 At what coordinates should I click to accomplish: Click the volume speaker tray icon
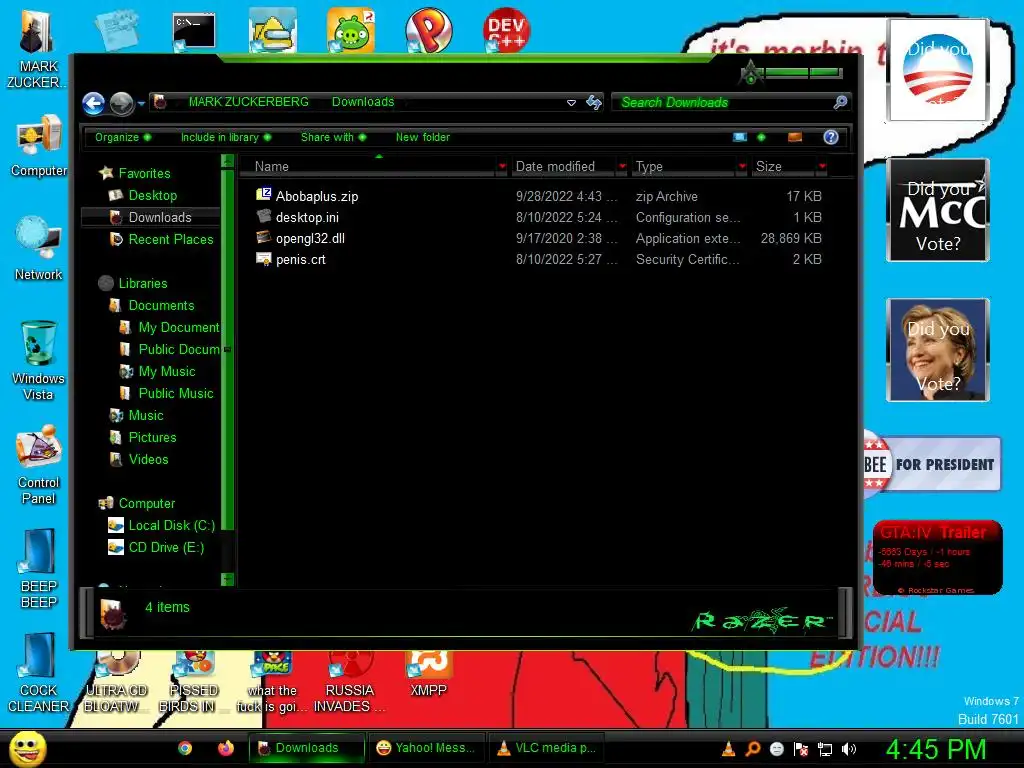pos(849,749)
